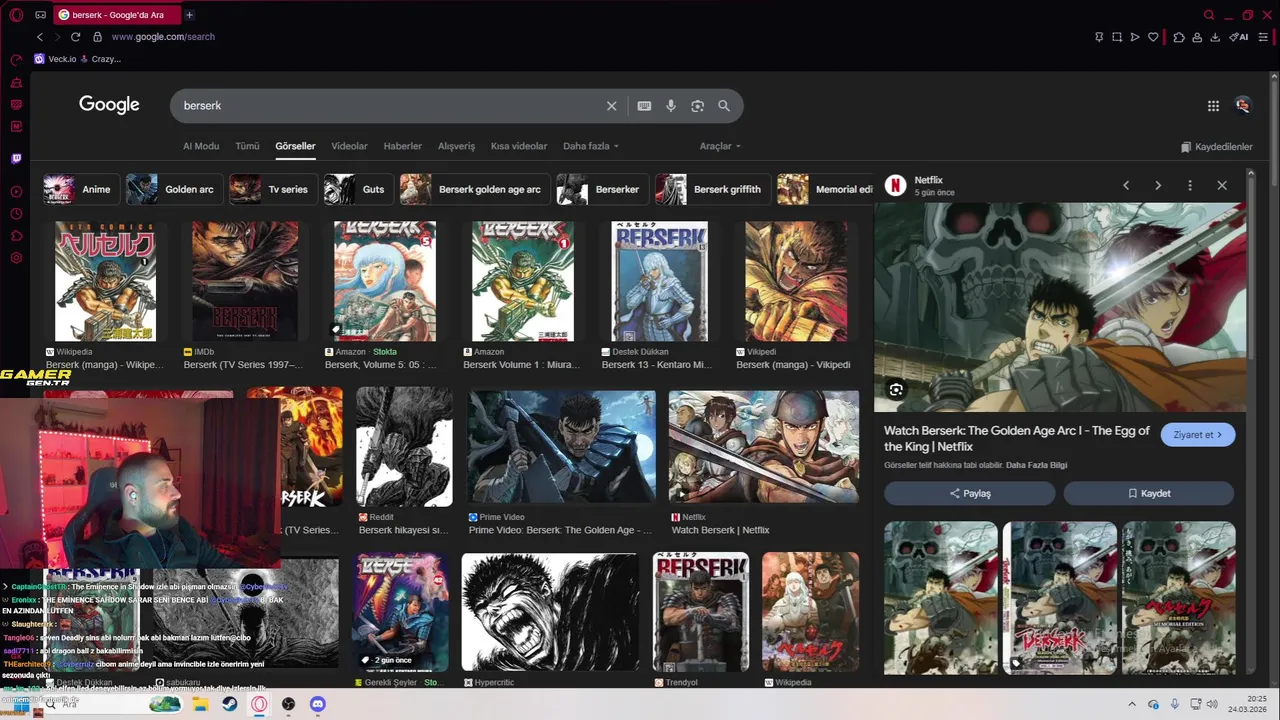Image resolution: width=1280 pixels, height=720 pixels.
Task: Select the Tv series filter chip
Action: pos(273,189)
